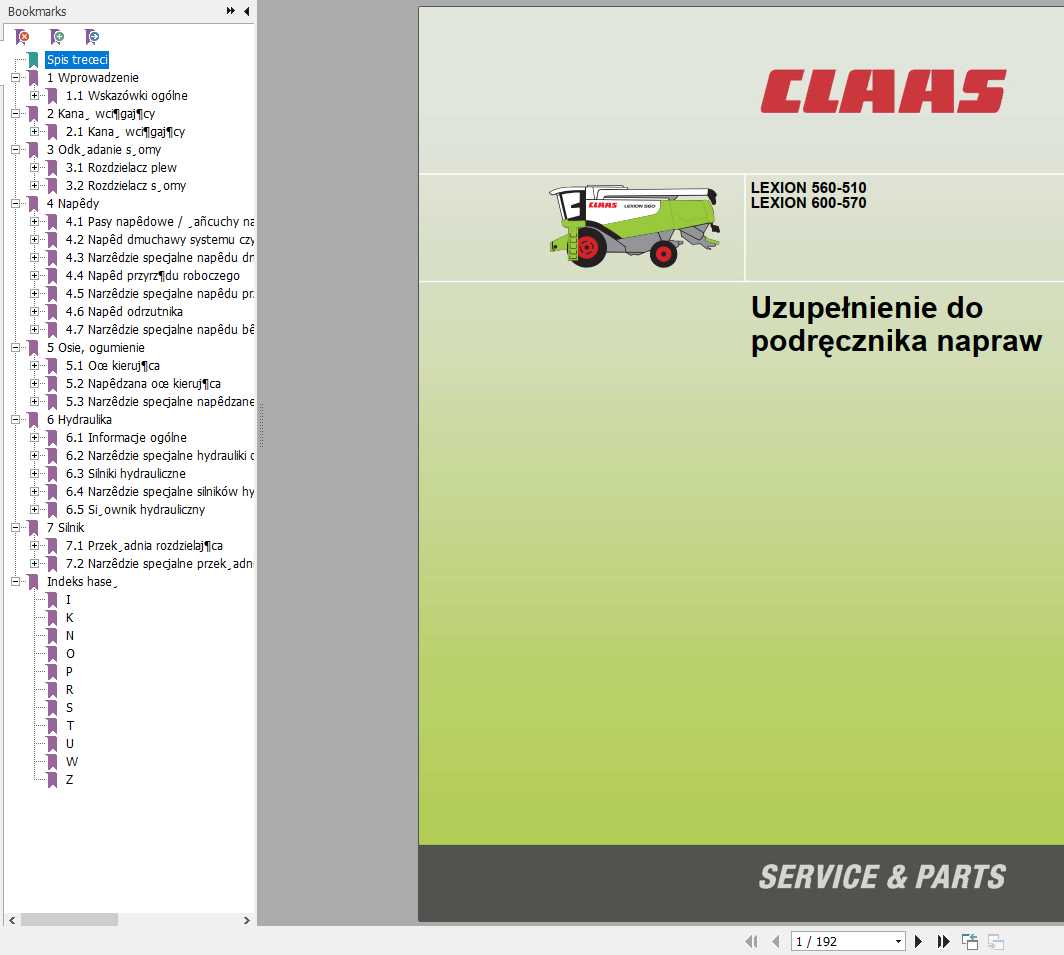This screenshot has width=1064, height=955.
Task: Open the page number dropdown
Action: (898, 941)
